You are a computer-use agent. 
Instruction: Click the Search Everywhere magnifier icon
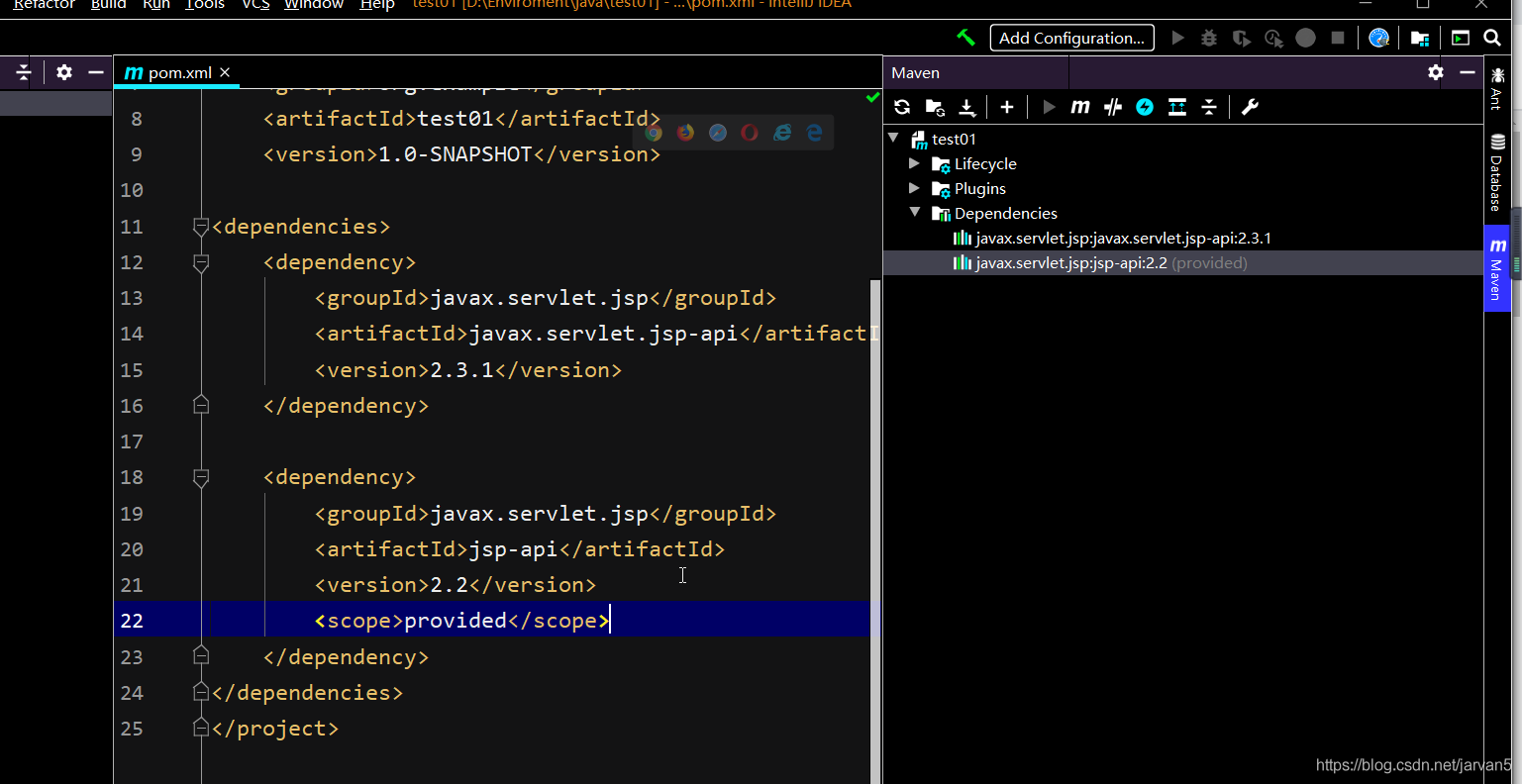pyautogui.click(x=1492, y=38)
